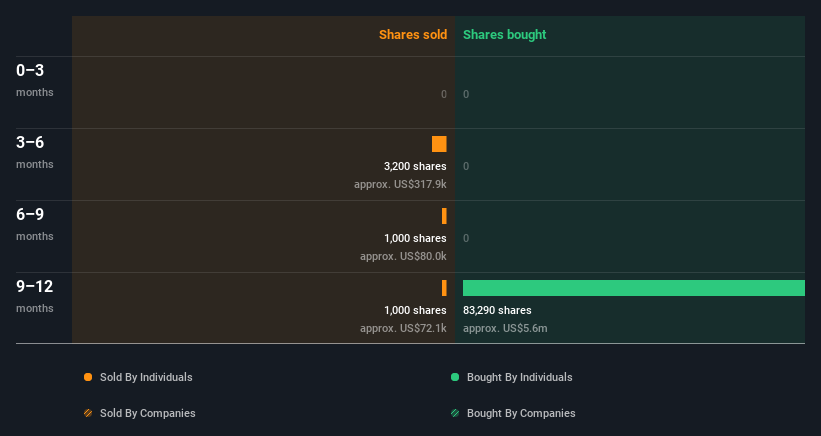Click the orange 3,200 shares sold bar
Image resolution: width=821 pixels, height=436 pixels.
point(439,144)
